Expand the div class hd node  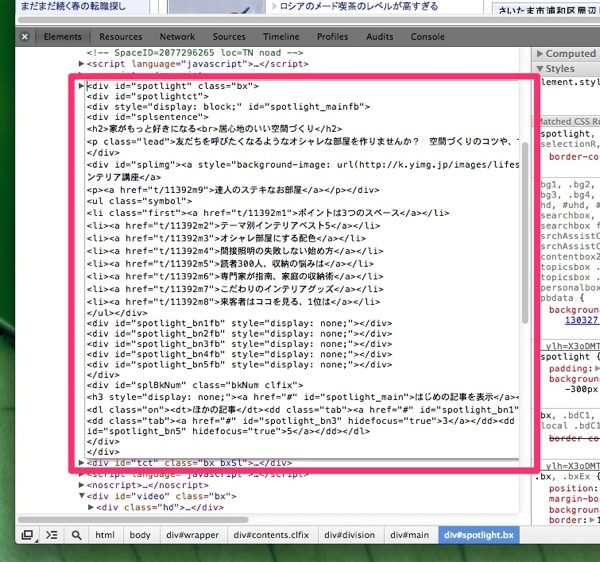91,507
